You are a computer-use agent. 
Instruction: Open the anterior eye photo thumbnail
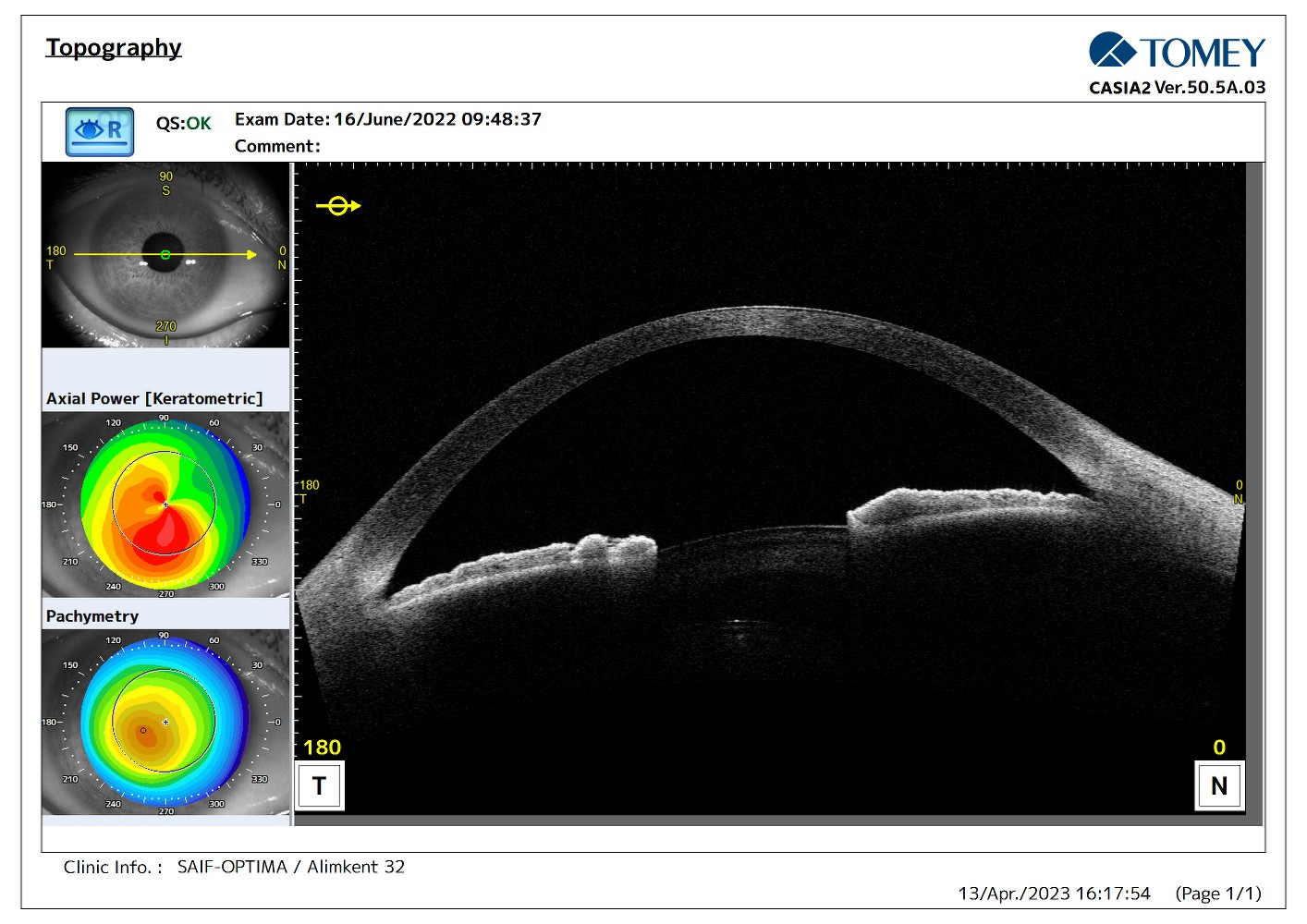click(166, 255)
